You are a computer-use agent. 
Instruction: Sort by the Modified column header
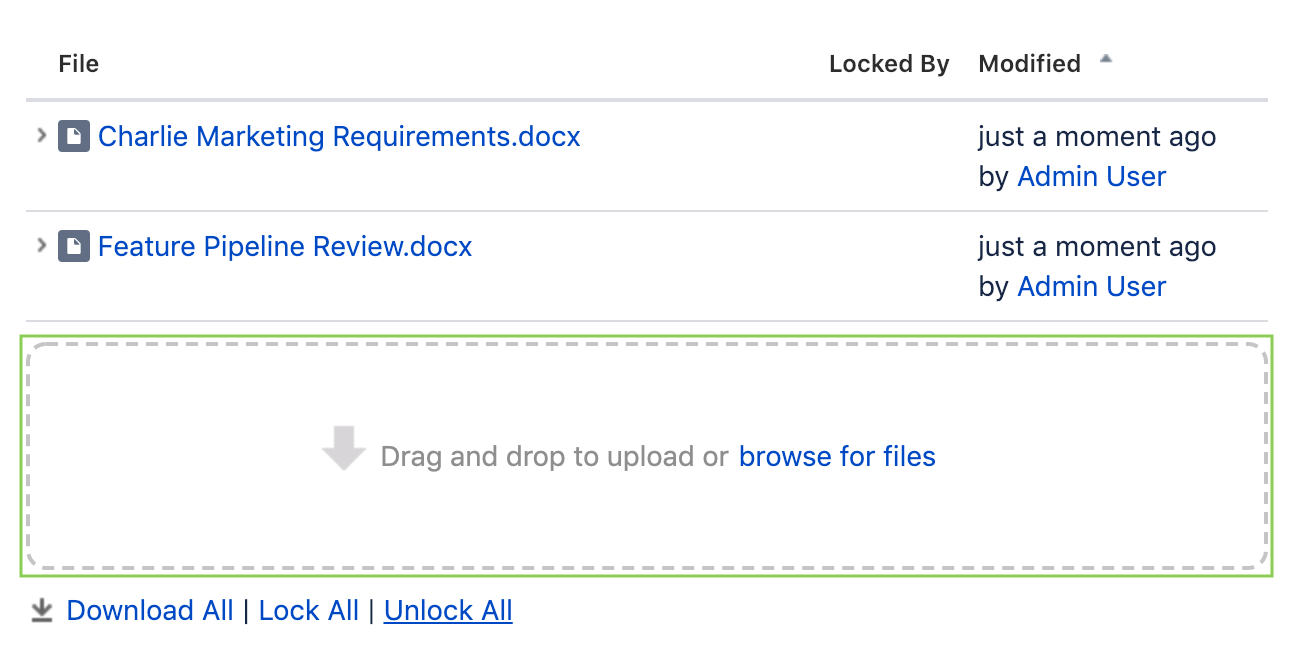point(1029,64)
